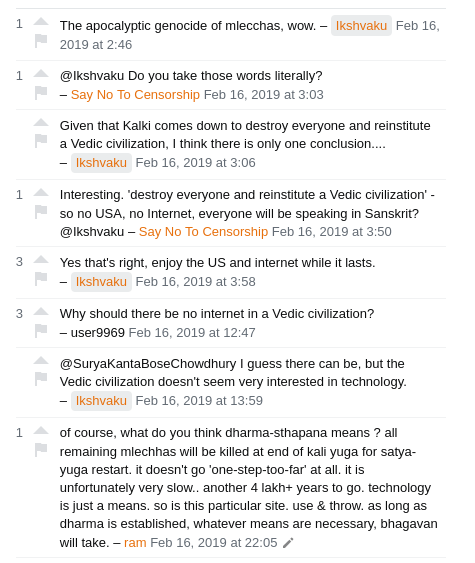Visit ram's user profile link
The height and width of the screenshot is (563, 475).
(x=135, y=543)
